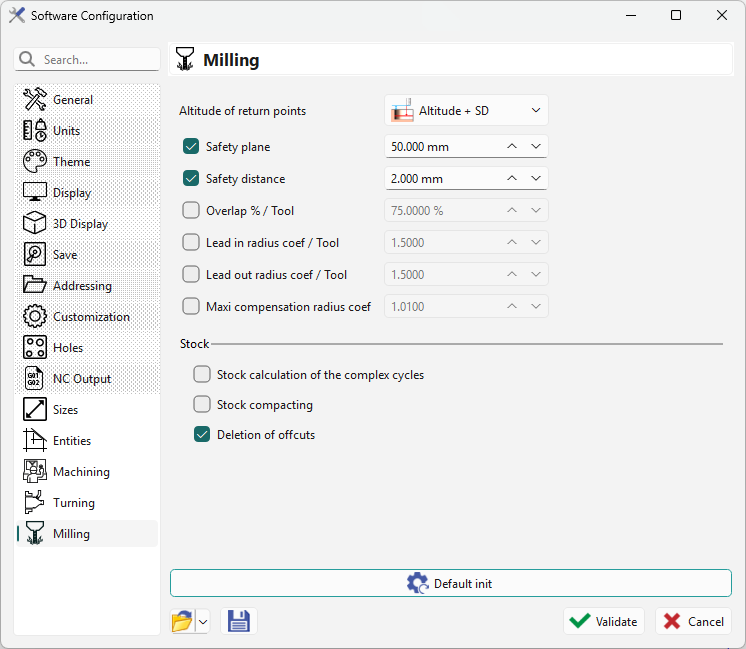Screen dimensions: 746x649
Task: Select the Customization gear icon
Action: pyautogui.click(x=35, y=316)
